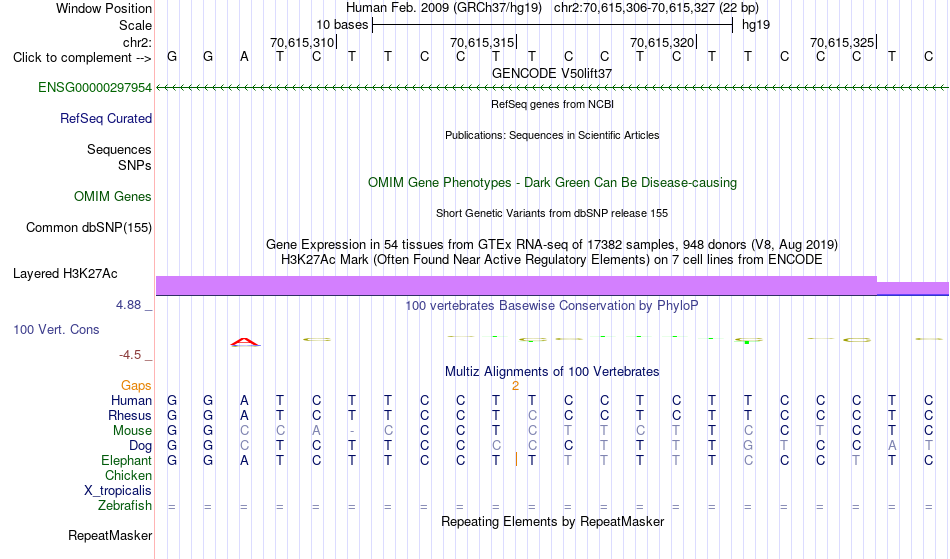This screenshot has width=950, height=559.
Task: Click the hg19 label beside scale bar
Action: 756,25
